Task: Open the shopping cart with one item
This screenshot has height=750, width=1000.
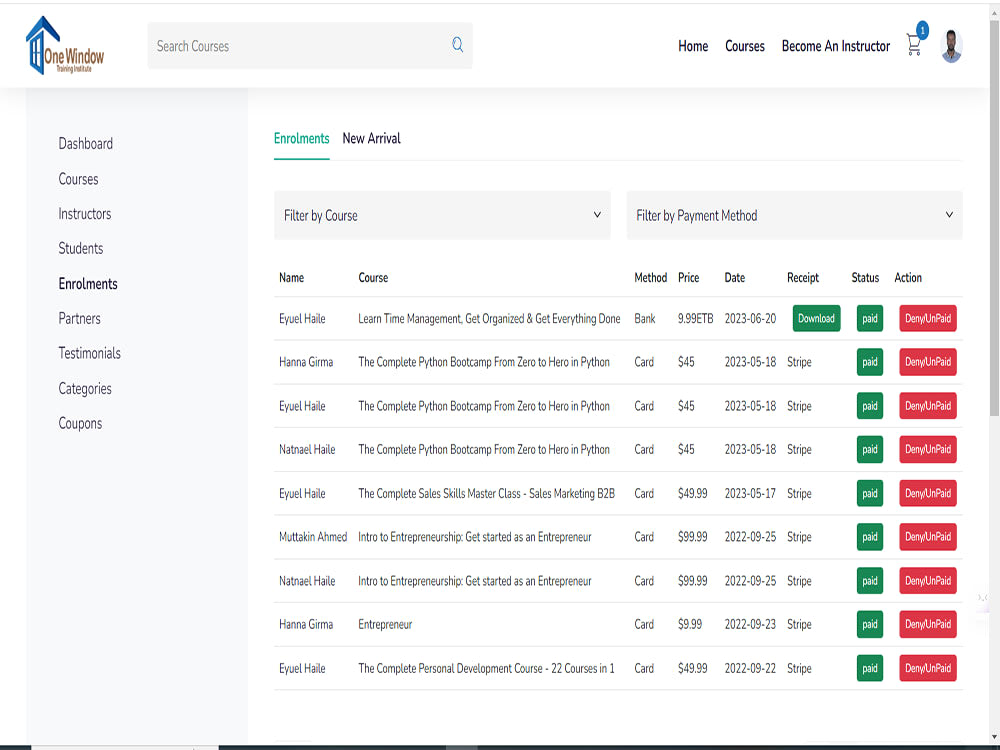Action: (x=913, y=45)
